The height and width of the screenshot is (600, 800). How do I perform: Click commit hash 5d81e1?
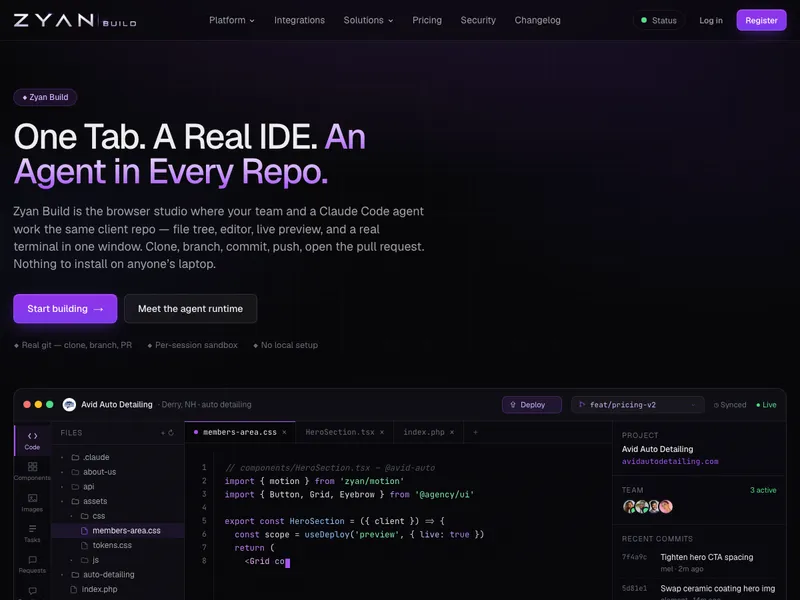point(634,588)
